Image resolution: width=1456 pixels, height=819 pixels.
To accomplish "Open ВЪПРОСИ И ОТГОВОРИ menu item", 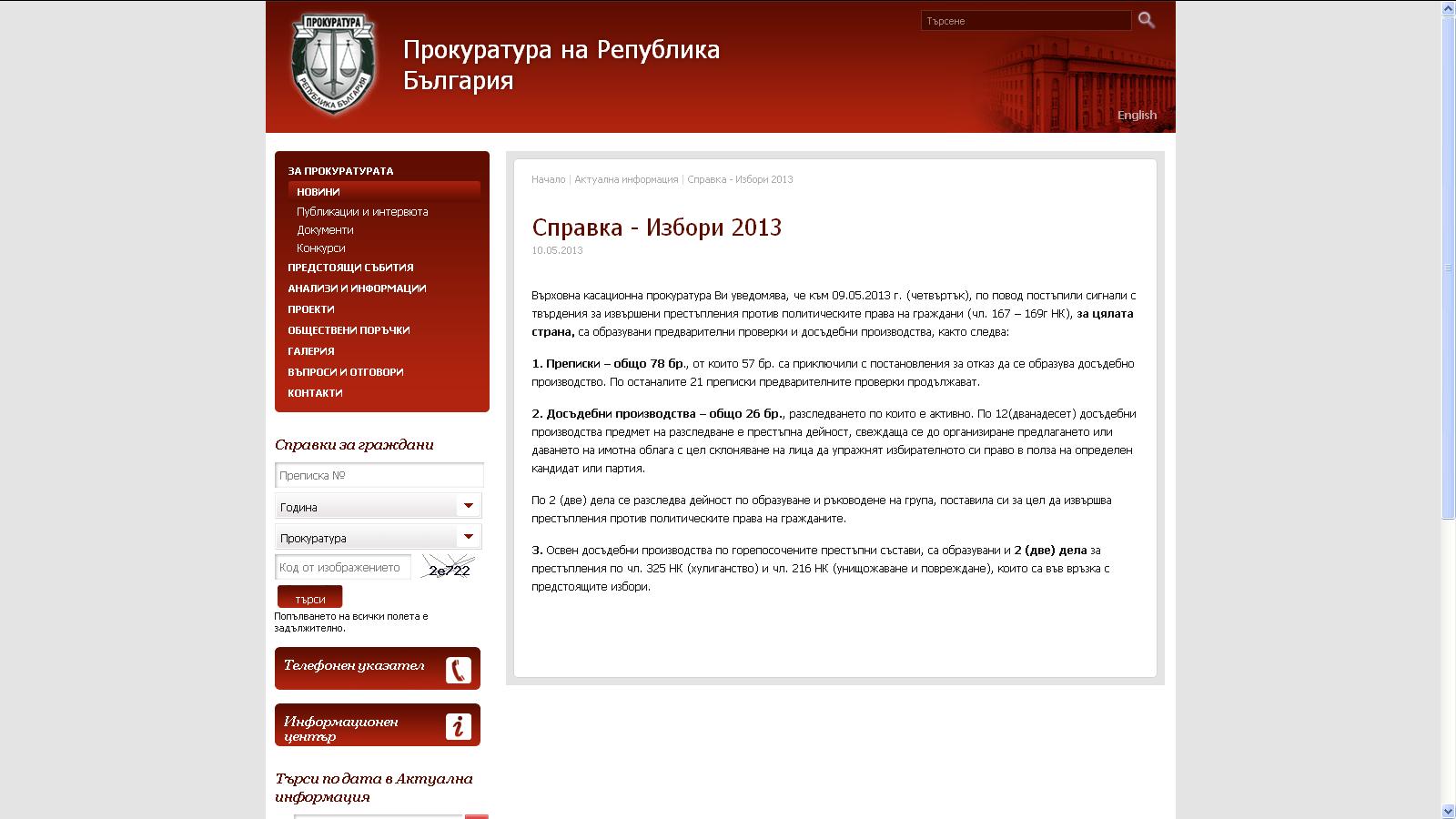I will pyautogui.click(x=345, y=372).
